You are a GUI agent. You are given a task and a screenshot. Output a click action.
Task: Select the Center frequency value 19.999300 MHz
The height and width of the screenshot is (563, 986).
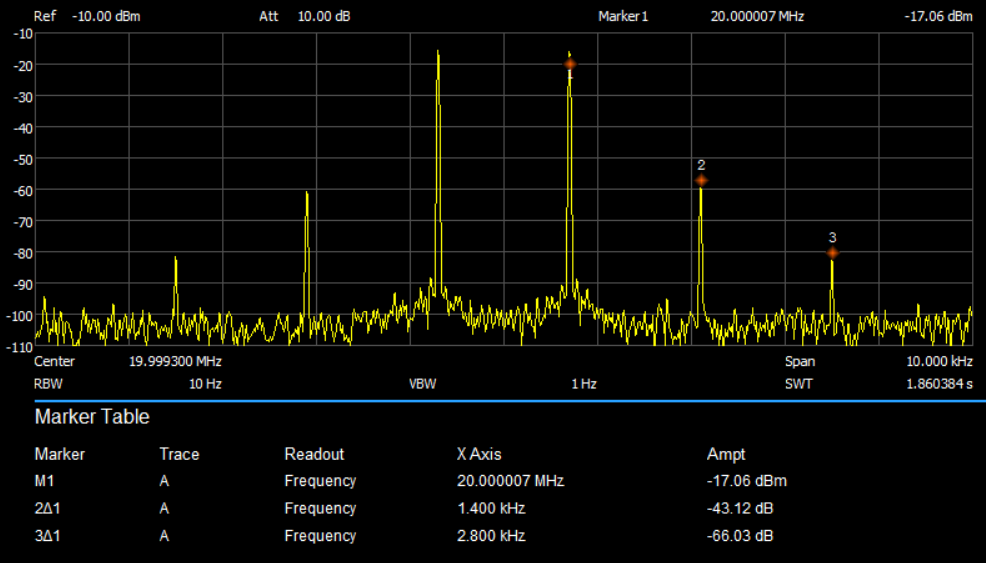click(175, 361)
